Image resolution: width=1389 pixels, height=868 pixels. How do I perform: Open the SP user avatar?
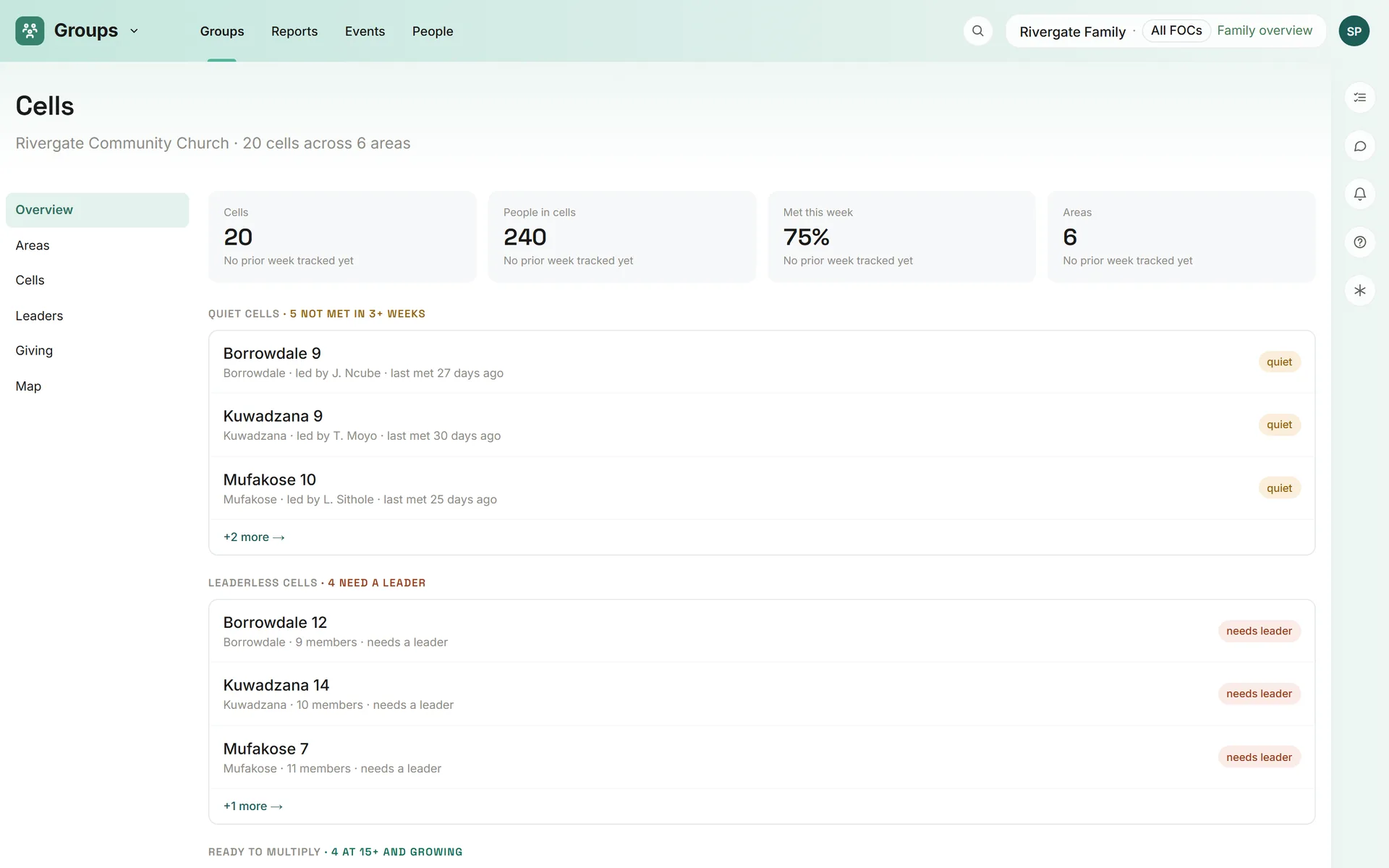[1354, 31]
